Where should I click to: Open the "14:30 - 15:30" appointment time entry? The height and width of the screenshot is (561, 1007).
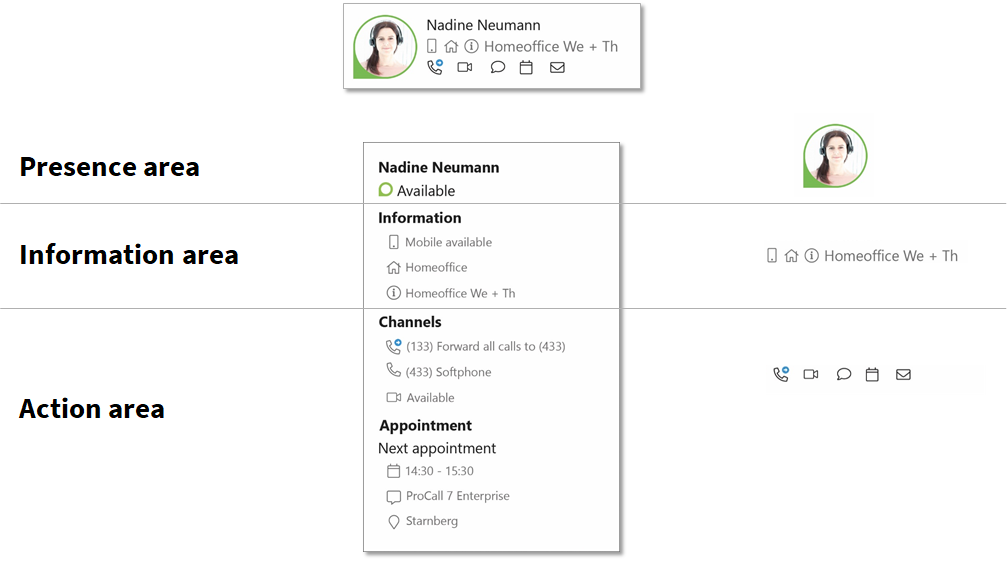click(439, 471)
